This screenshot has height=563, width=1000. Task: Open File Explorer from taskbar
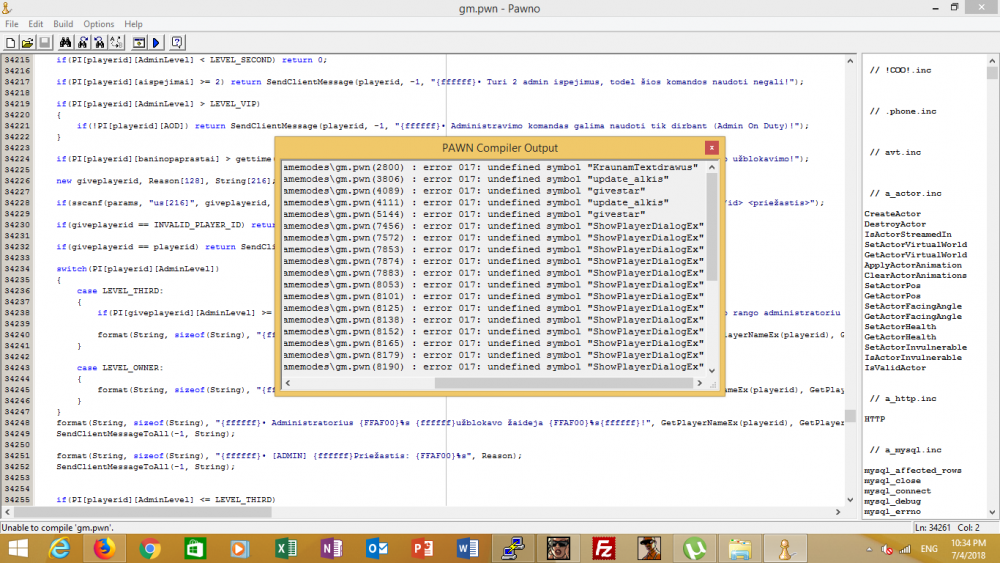tap(739, 549)
